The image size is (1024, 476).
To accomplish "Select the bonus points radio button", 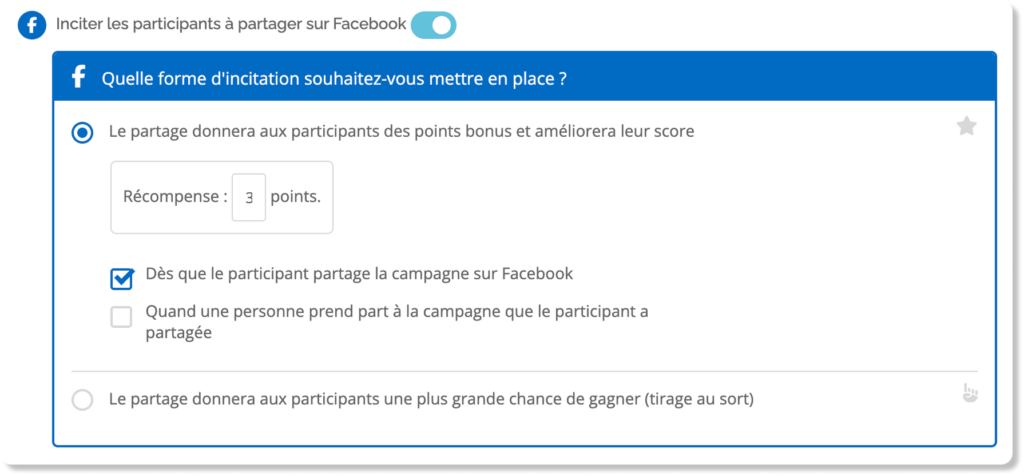I will (x=83, y=132).
